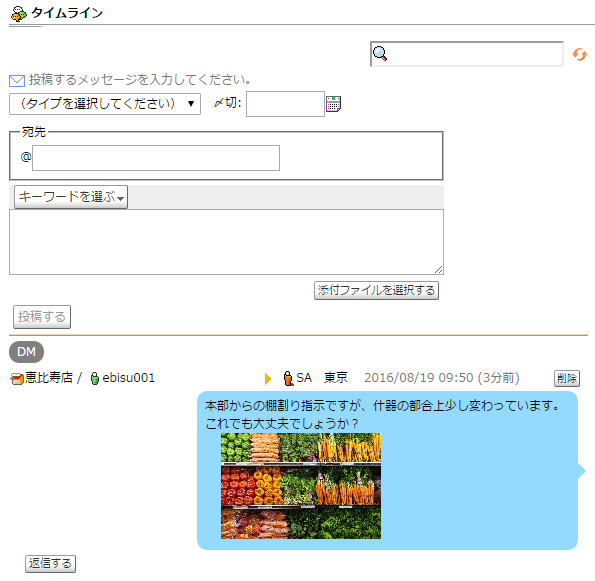This screenshot has height=581, width=595.
Task: Click the 投稿する post button
Action: [x=42, y=316]
